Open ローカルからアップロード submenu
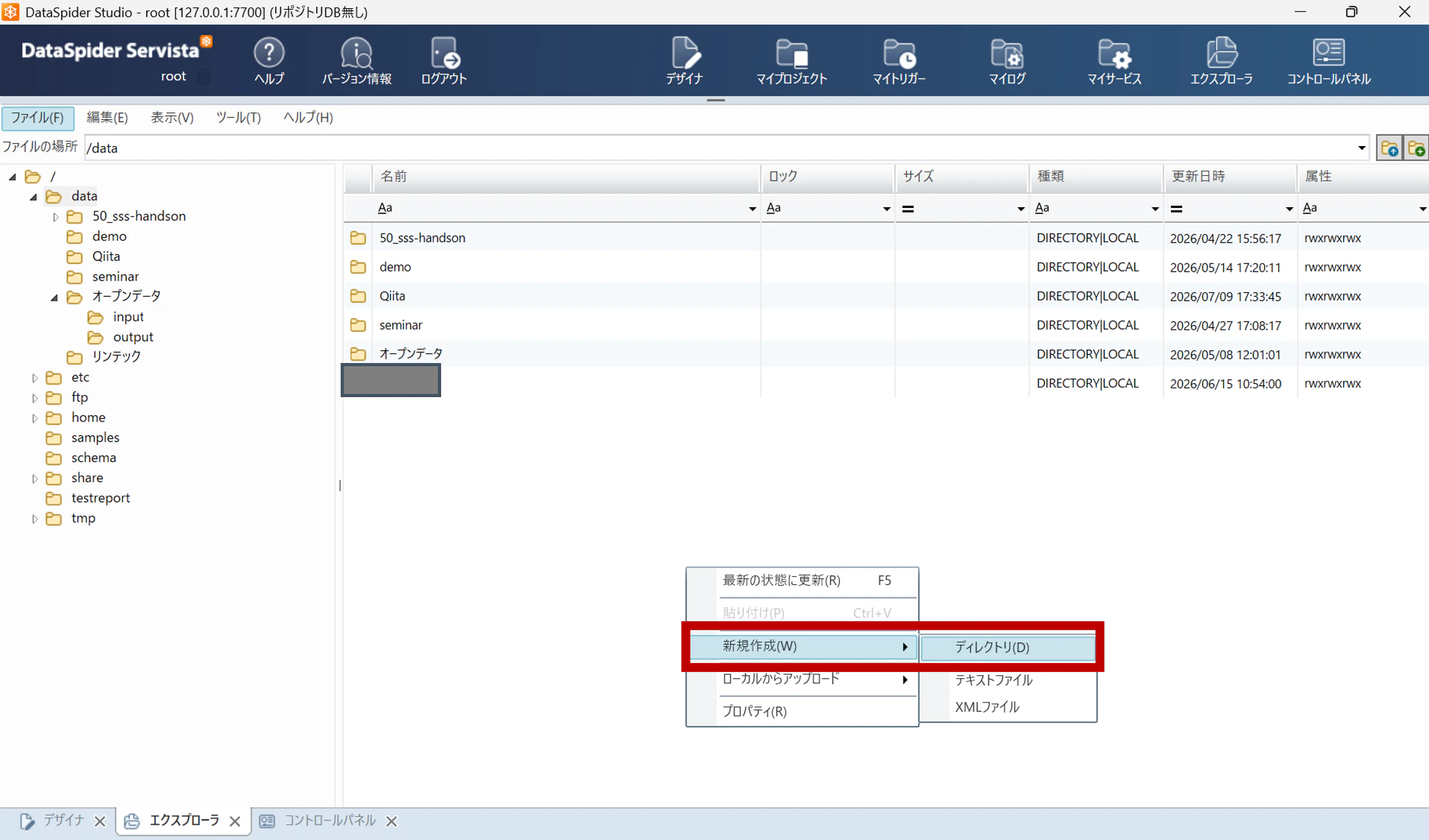 pos(802,679)
